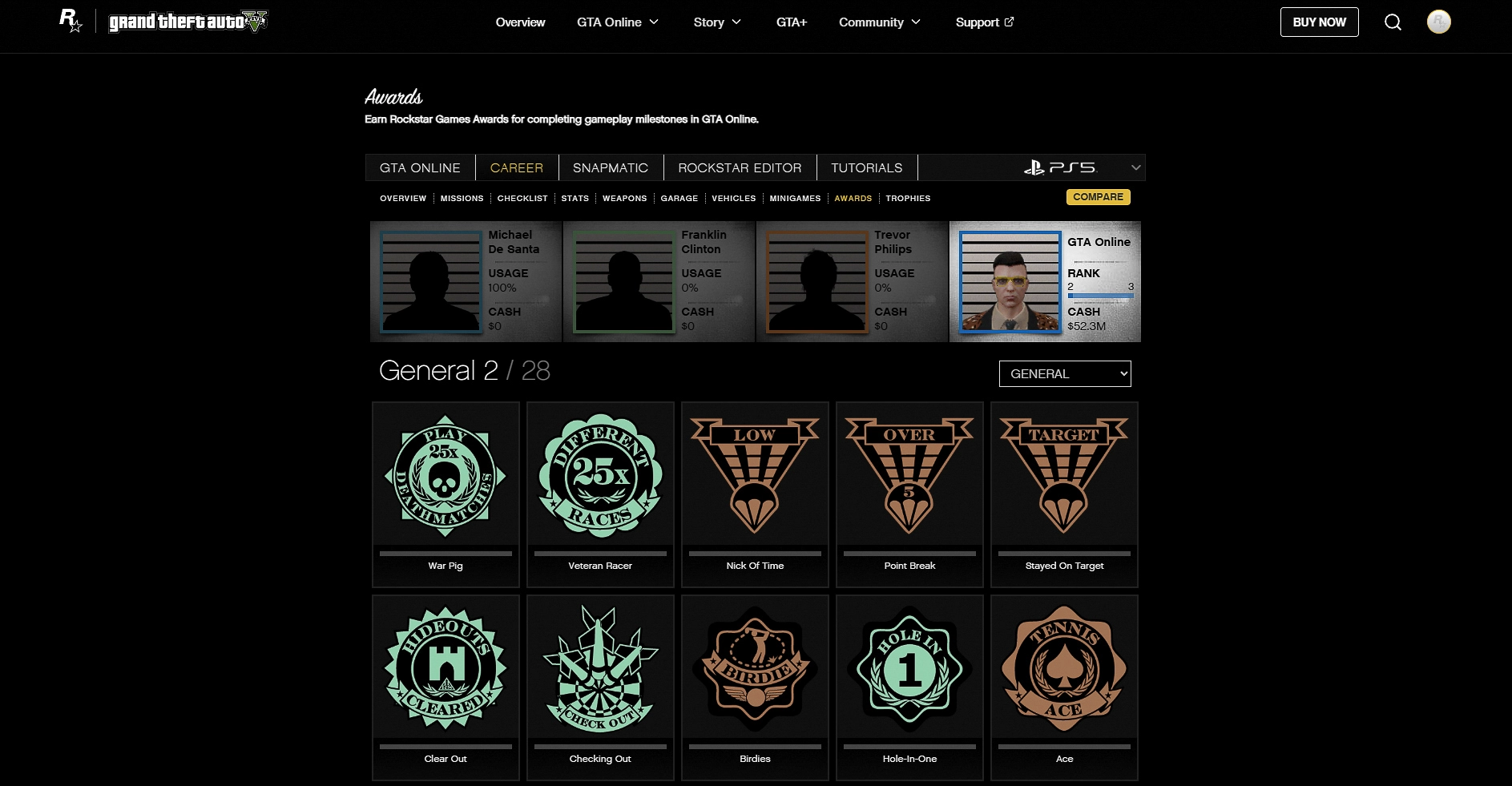This screenshot has height=786, width=1512.
Task: Switch to the SNAPMATIC tab
Action: 611,167
